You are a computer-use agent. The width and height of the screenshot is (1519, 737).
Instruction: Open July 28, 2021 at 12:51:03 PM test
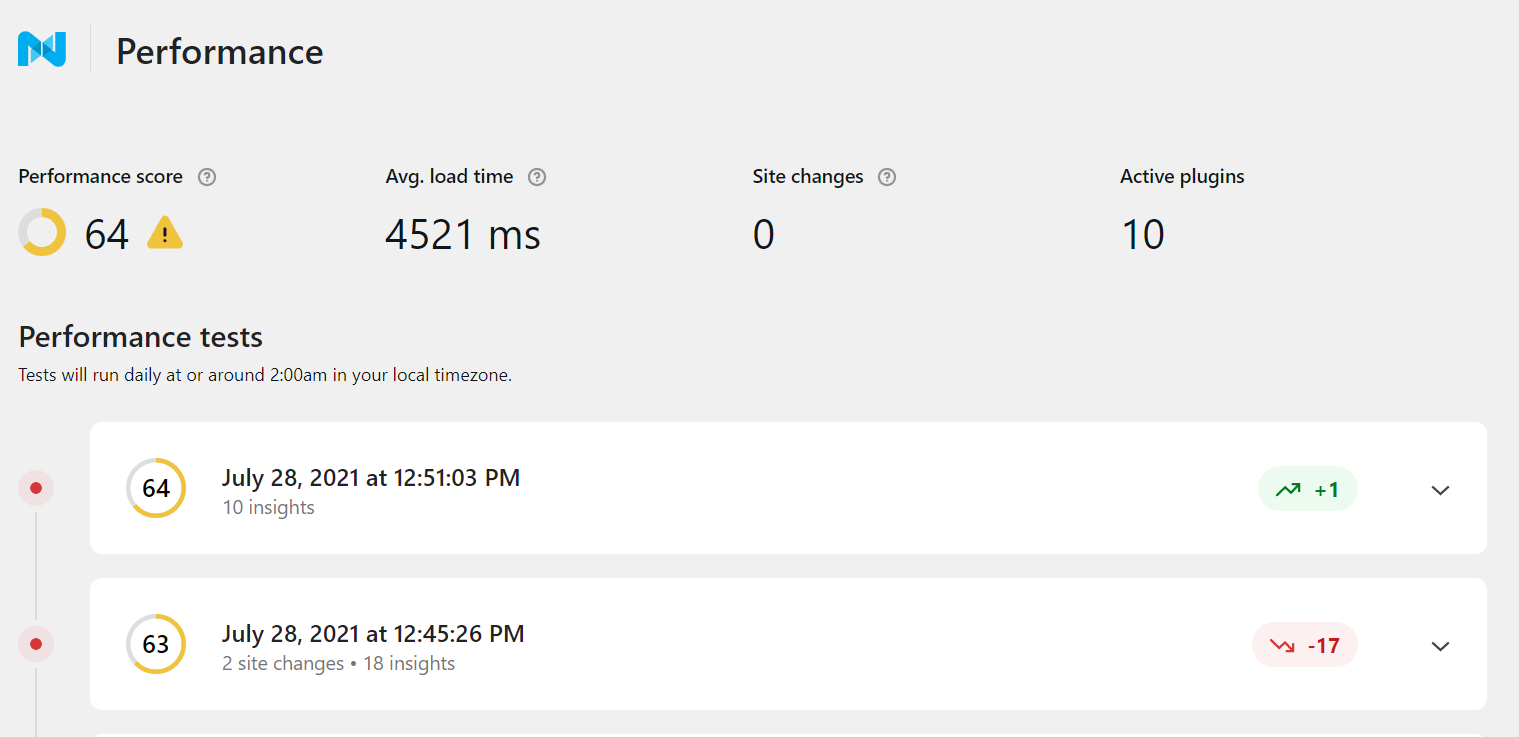(x=370, y=478)
